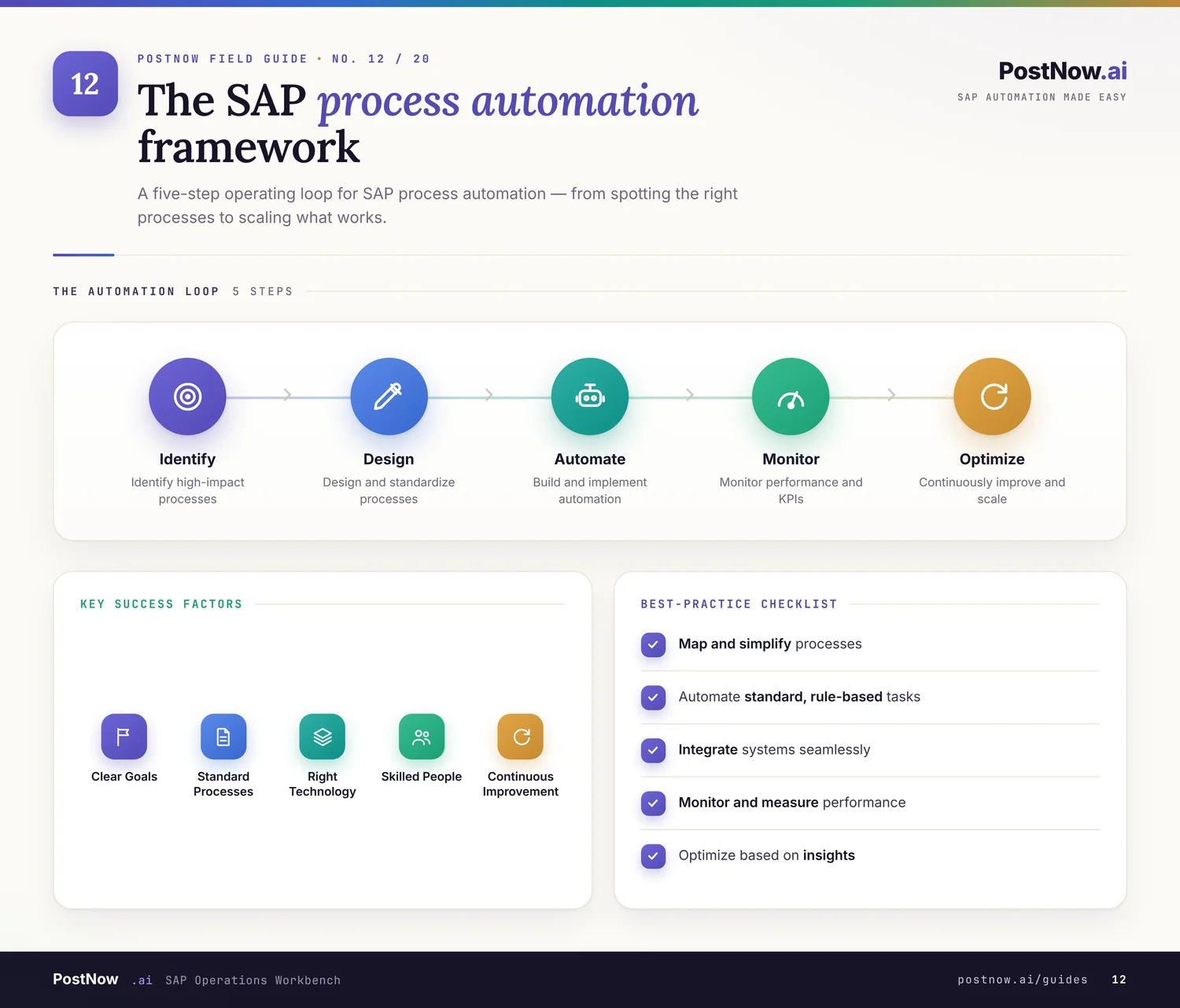Click the Design step title

[389, 459]
